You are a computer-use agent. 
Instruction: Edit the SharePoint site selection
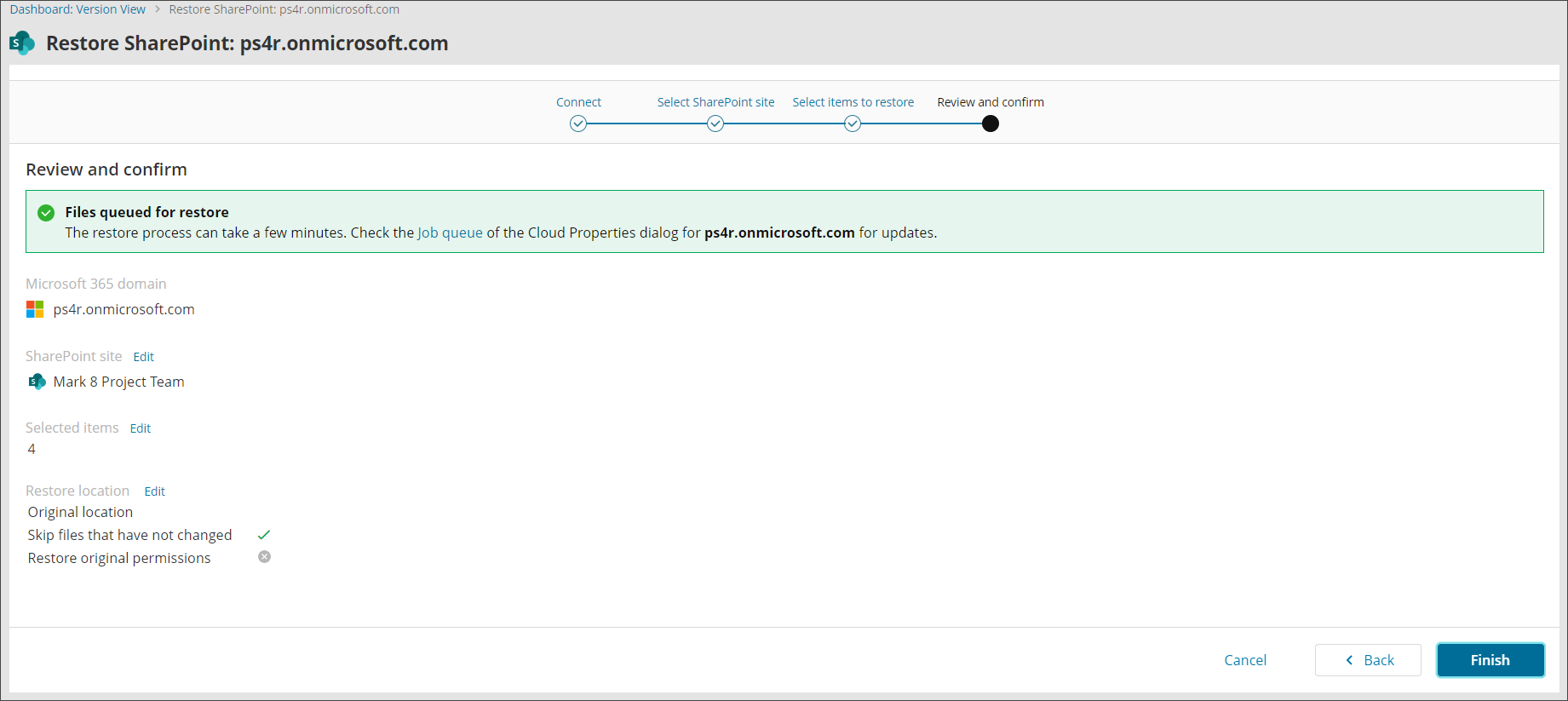[x=143, y=357]
